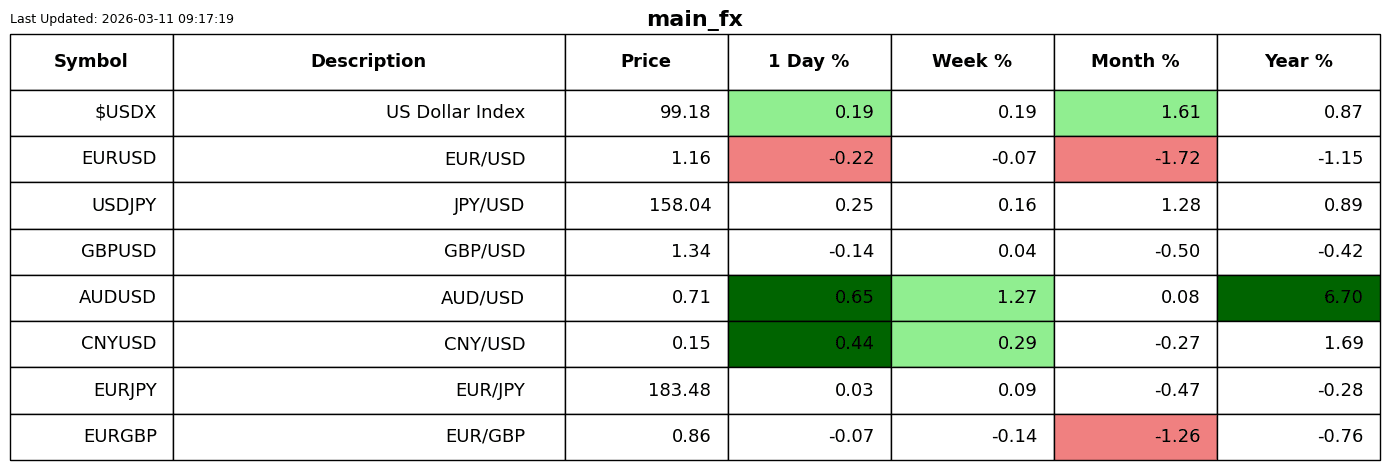This screenshot has width=1390, height=470.
Task: Select the red -0.22 one-day cell
Action: point(809,159)
